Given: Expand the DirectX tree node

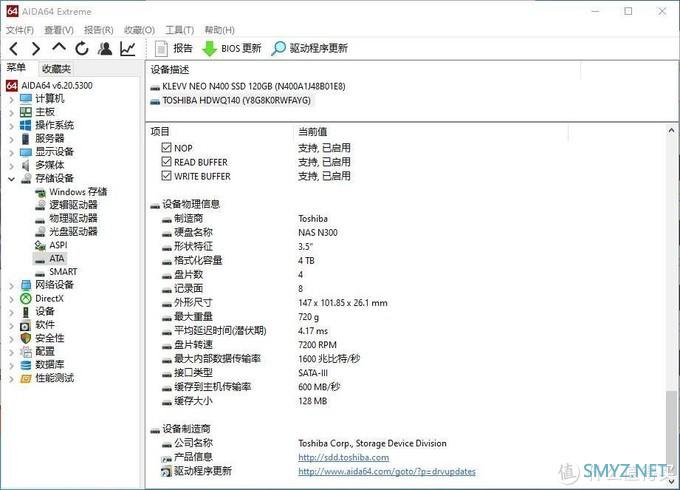Looking at the screenshot, I should (12, 299).
